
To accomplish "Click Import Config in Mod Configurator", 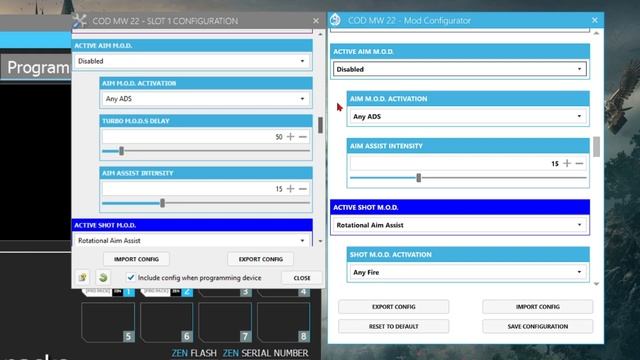I will 538,307.
